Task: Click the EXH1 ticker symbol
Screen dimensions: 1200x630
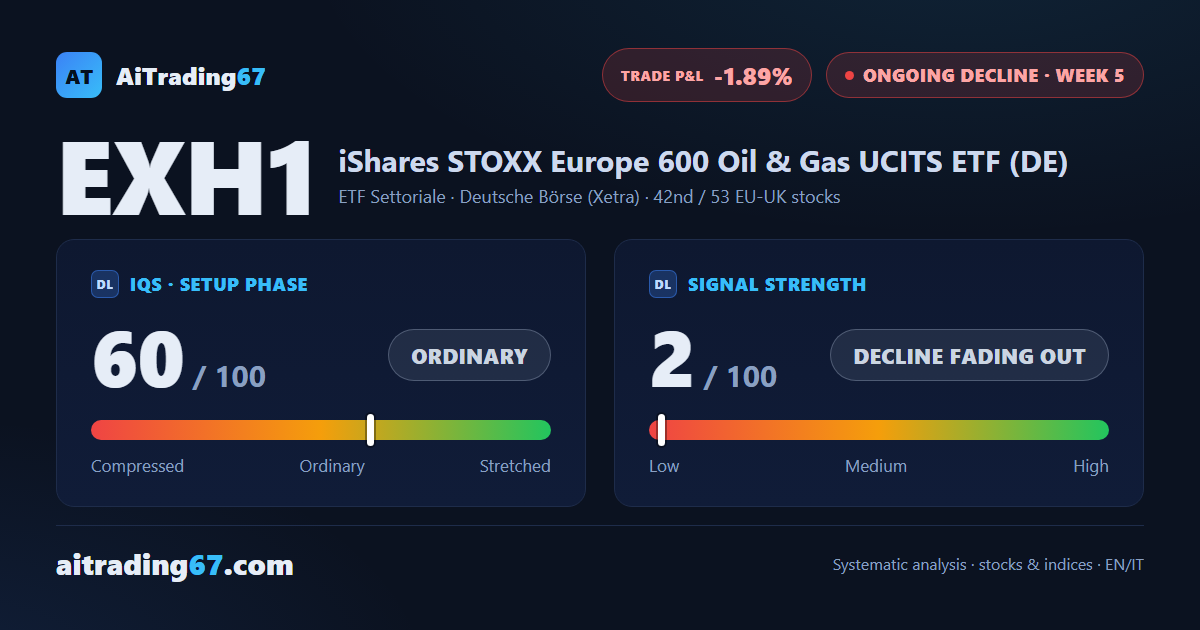Action: point(187,181)
